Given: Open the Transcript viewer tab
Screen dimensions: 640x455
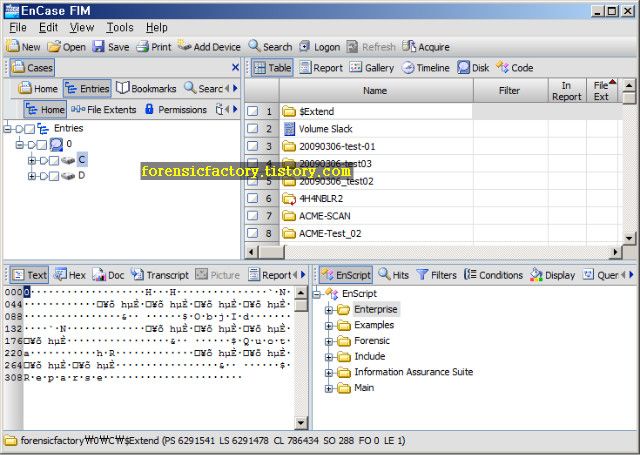Looking at the screenshot, I should [x=160, y=275].
